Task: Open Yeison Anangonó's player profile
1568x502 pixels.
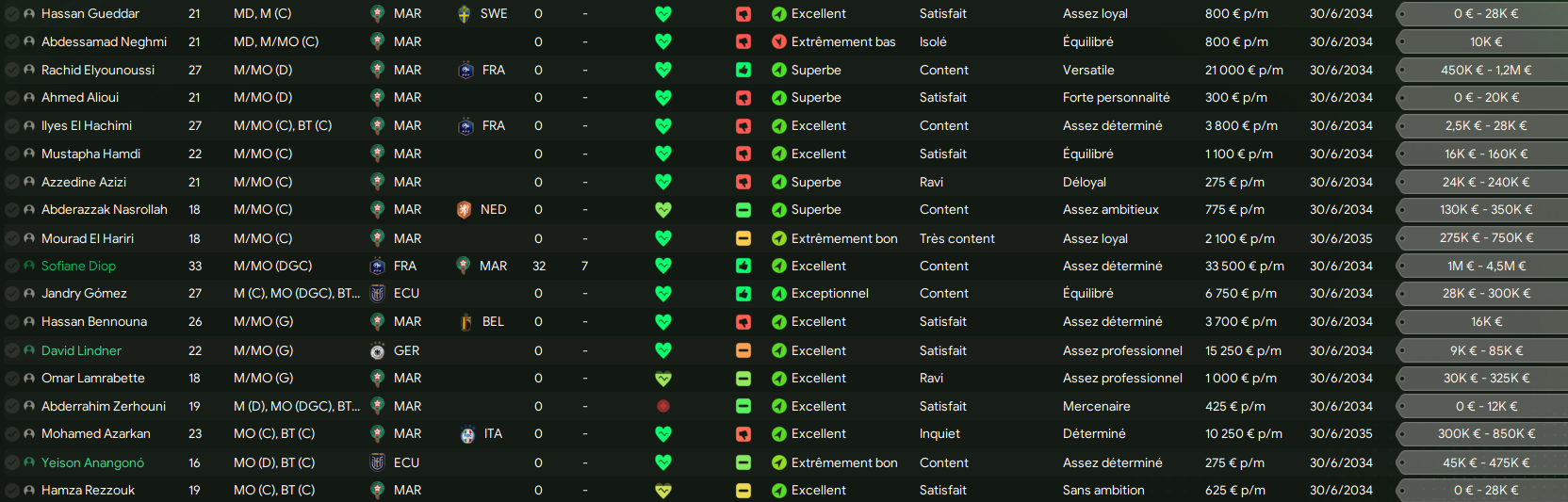Action: 92,462
